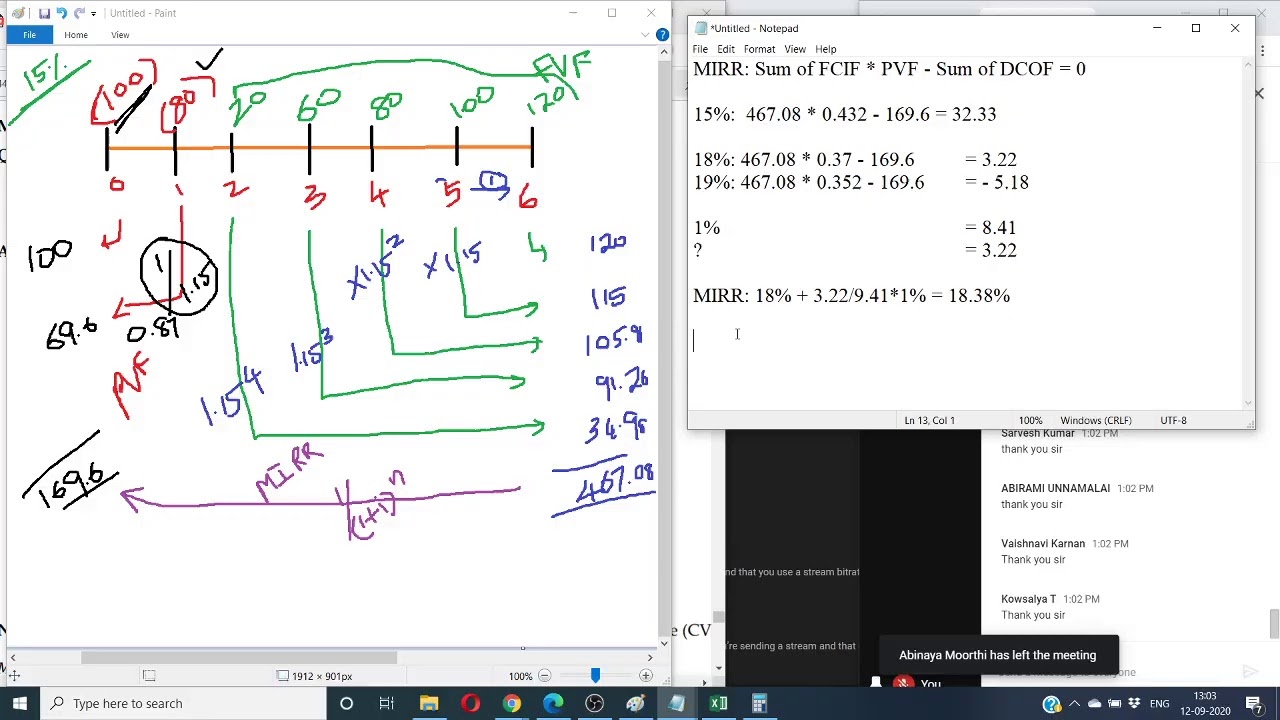This screenshot has width=1280, height=720.
Task: Click the zoom in plus button in Paint
Action: pos(646,676)
